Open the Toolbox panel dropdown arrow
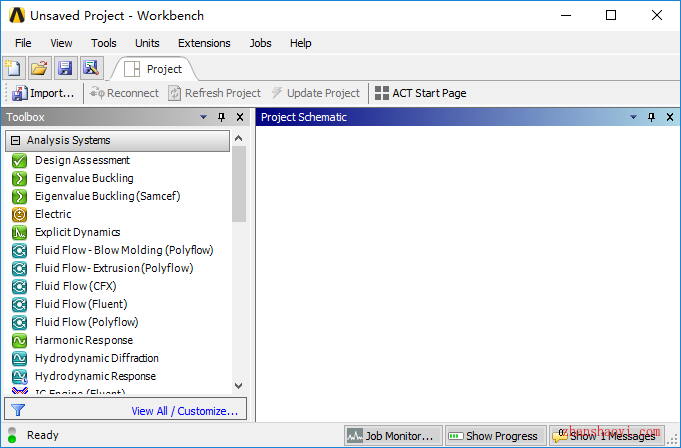This screenshot has width=681, height=448. (x=203, y=117)
